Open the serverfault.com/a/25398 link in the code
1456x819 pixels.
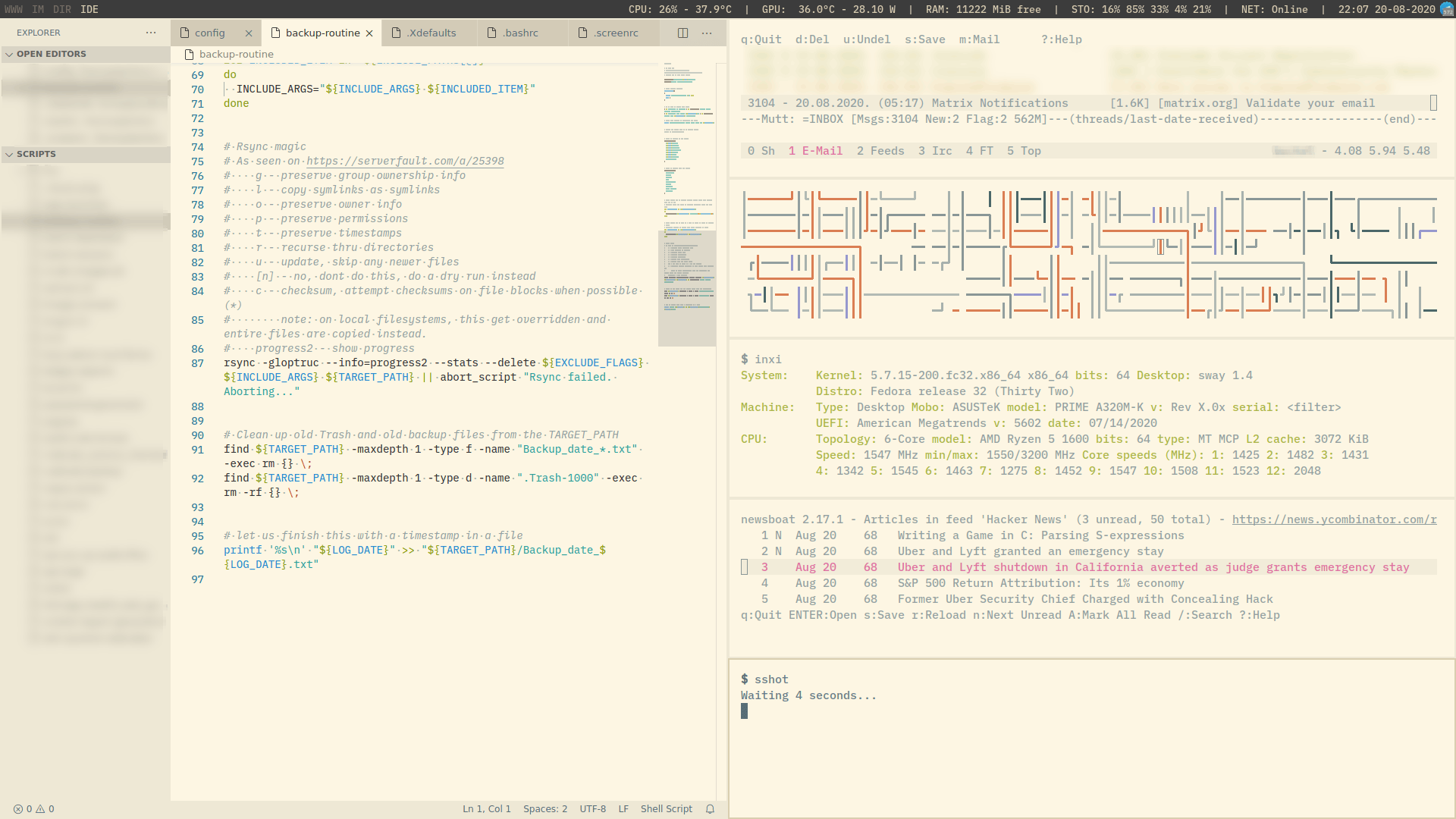click(x=405, y=161)
